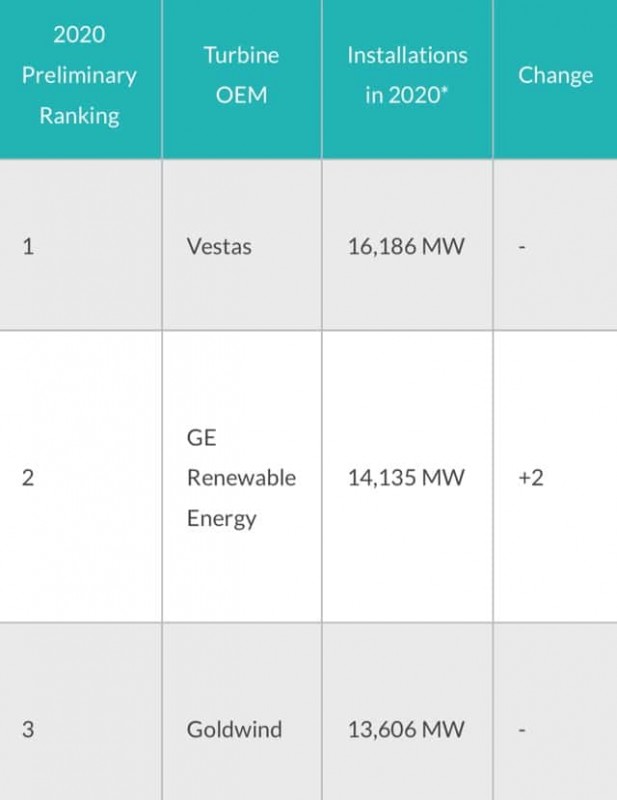Screen dimensions: 617x800
Task: Click the '+2' change value
Action: (530, 478)
